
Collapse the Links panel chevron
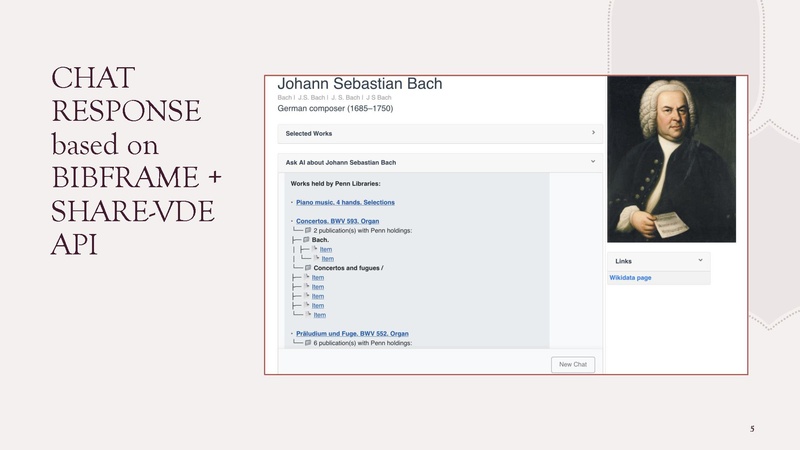[x=700, y=260]
